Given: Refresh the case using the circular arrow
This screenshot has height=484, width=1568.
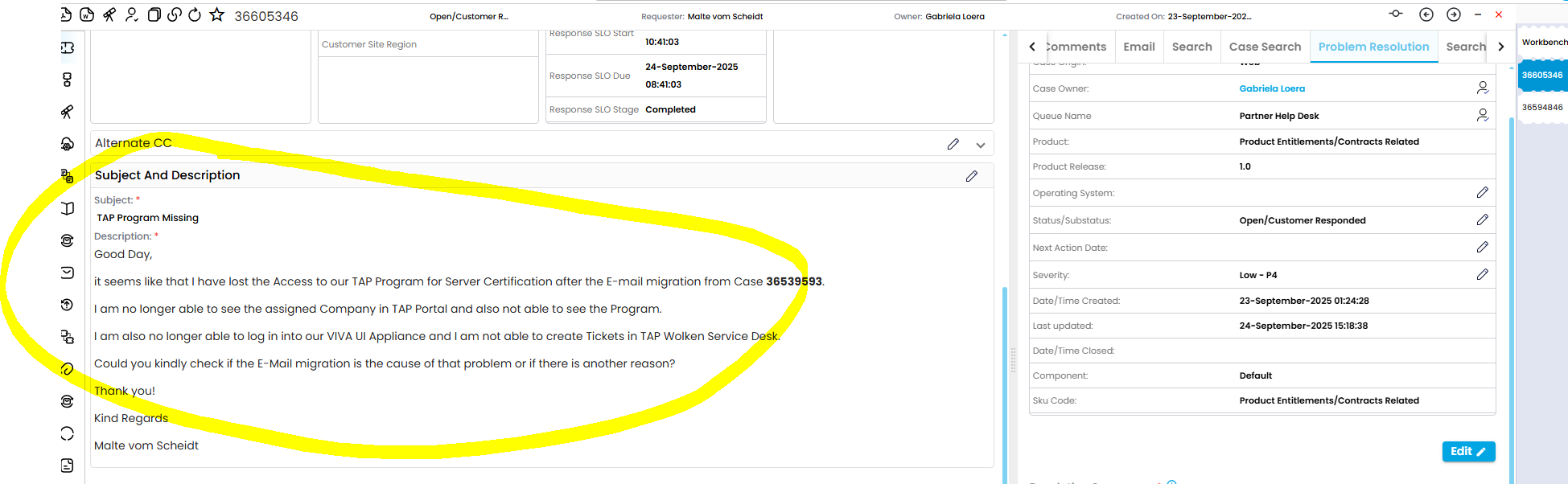Looking at the screenshot, I should pos(195,14).
